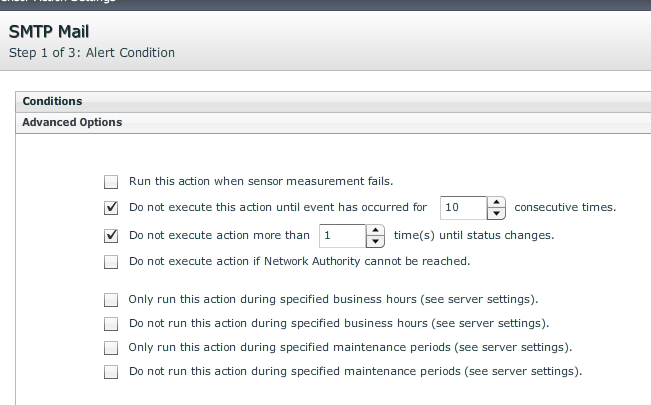This screenshot has width=651, height=405.
Task: Check 'Do not run during specified maintenance periods' box
Action: pos(111,372)
